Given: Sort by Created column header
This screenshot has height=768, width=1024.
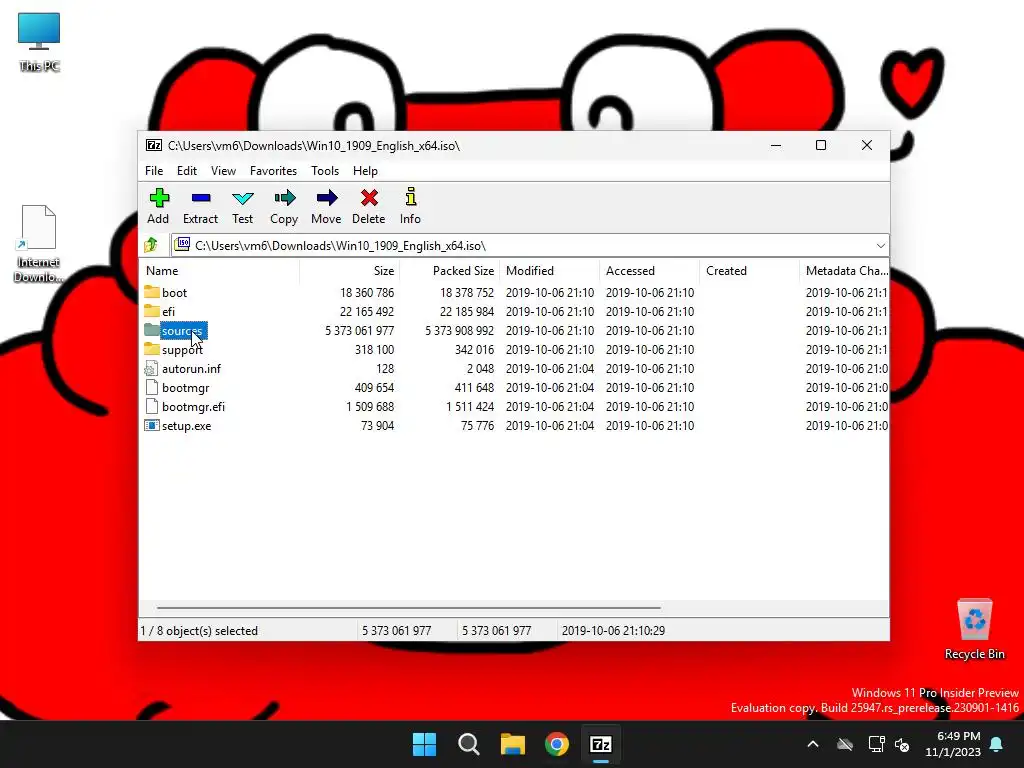Looking at the screenshot, I should 749,270.
